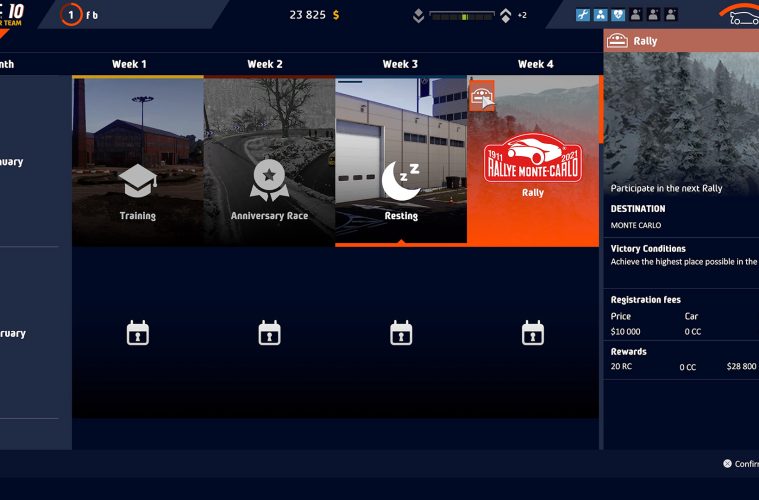Click the Participate in the next Rally text
This screenshot has width=759, height=500.
[x=667, y=188]
